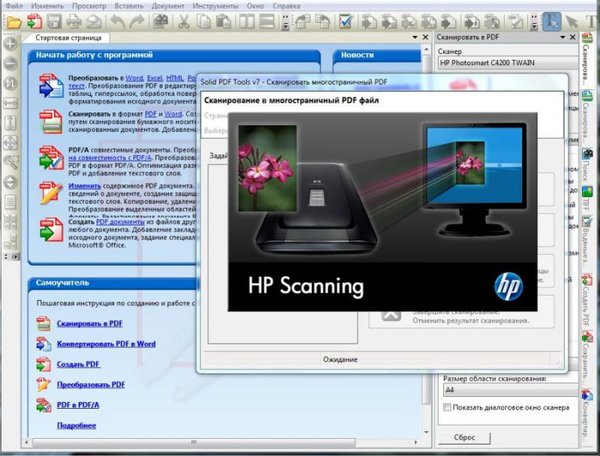Image resolution: width=600 pixels, height=456 pixels.
Task: Open the Сканер device dropdown
Action: [508, 63]
